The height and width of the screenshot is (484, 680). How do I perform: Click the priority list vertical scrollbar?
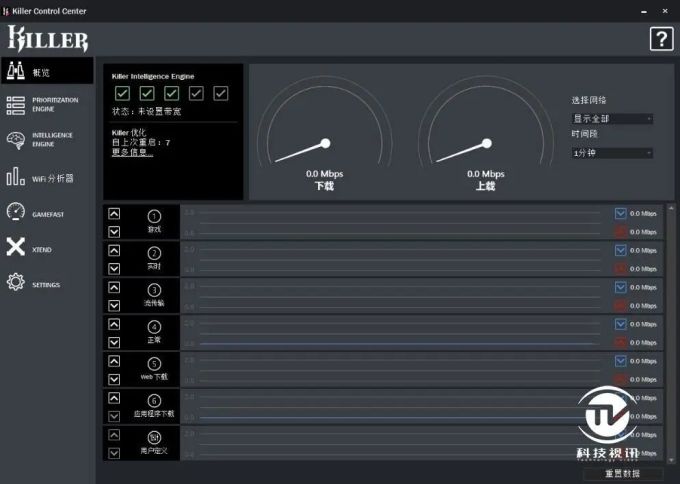(671, 334)
